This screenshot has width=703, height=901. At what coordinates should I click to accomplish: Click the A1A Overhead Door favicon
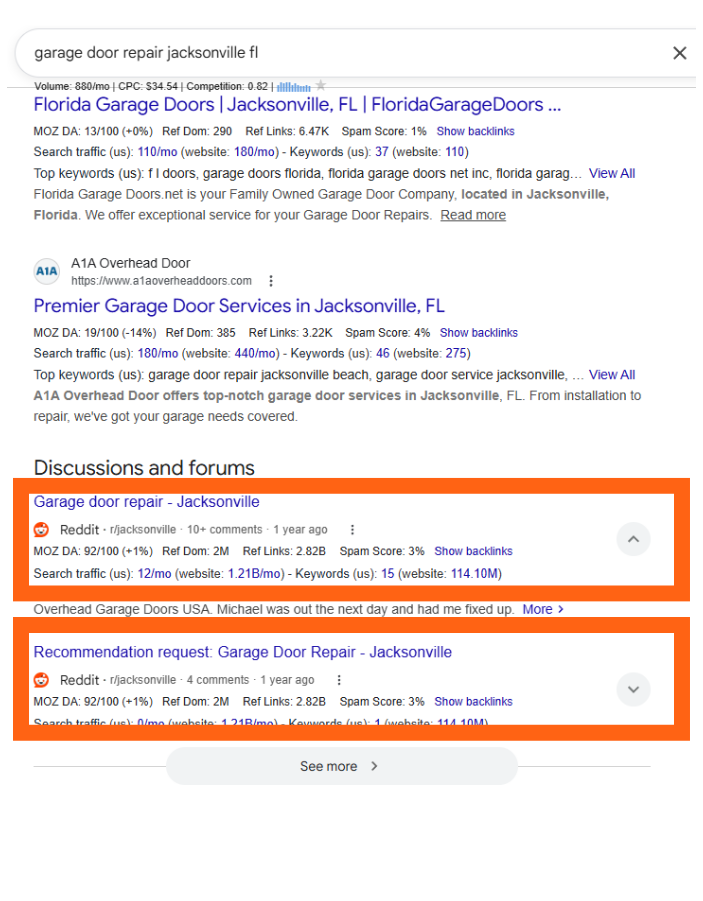click(x=47, y=271)
